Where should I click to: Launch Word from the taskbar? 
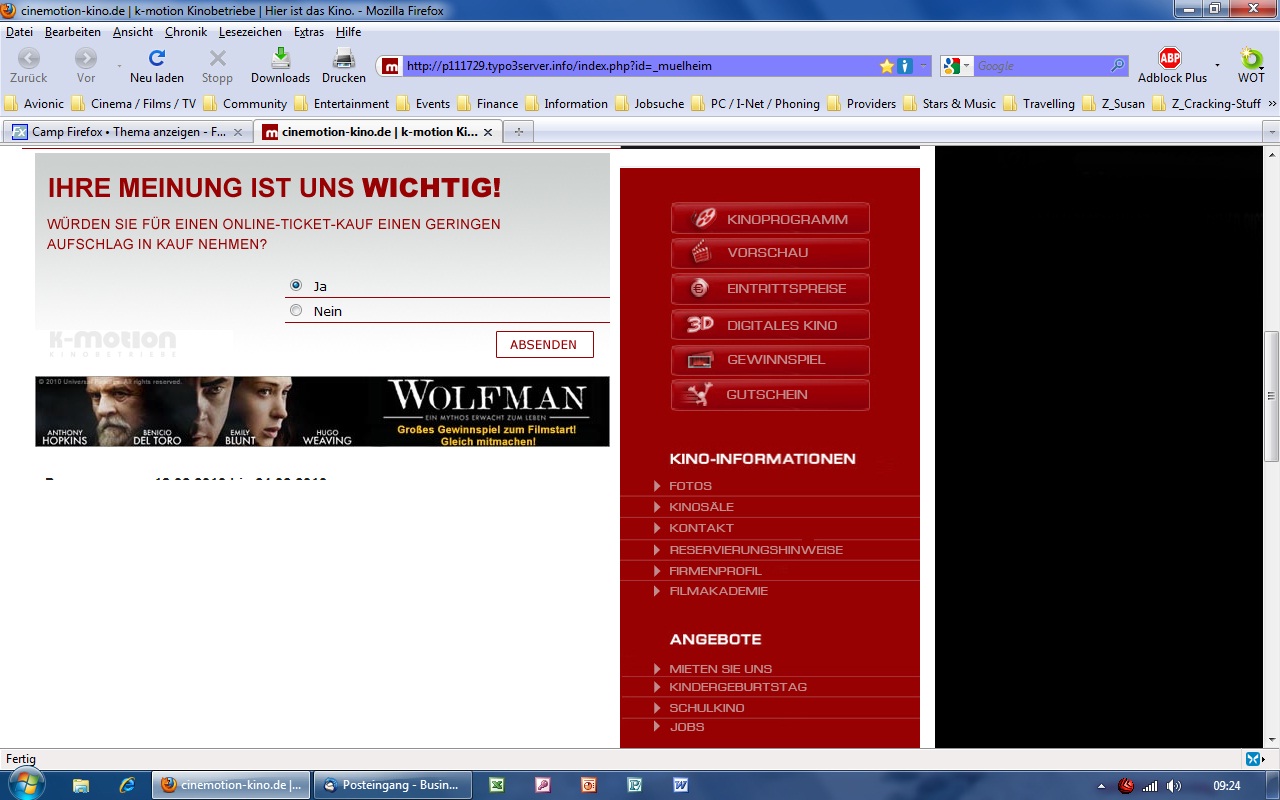click(x=680, y=785)
